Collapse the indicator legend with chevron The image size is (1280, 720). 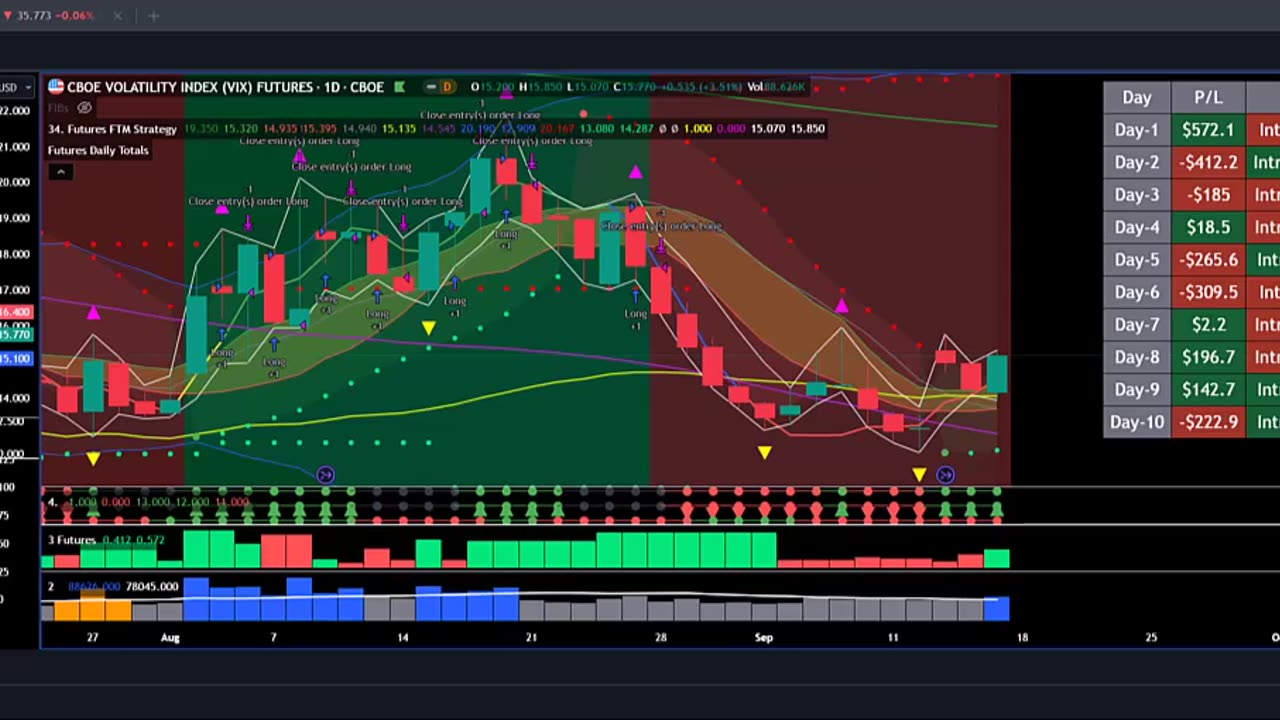pyautogui.click(x=60, y=172)
